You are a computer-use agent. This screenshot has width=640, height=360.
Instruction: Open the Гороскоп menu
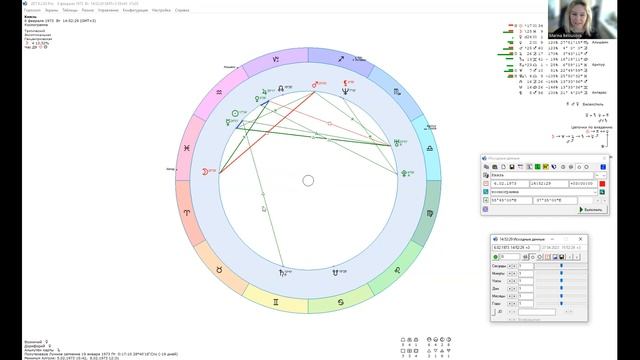point(32,10)
